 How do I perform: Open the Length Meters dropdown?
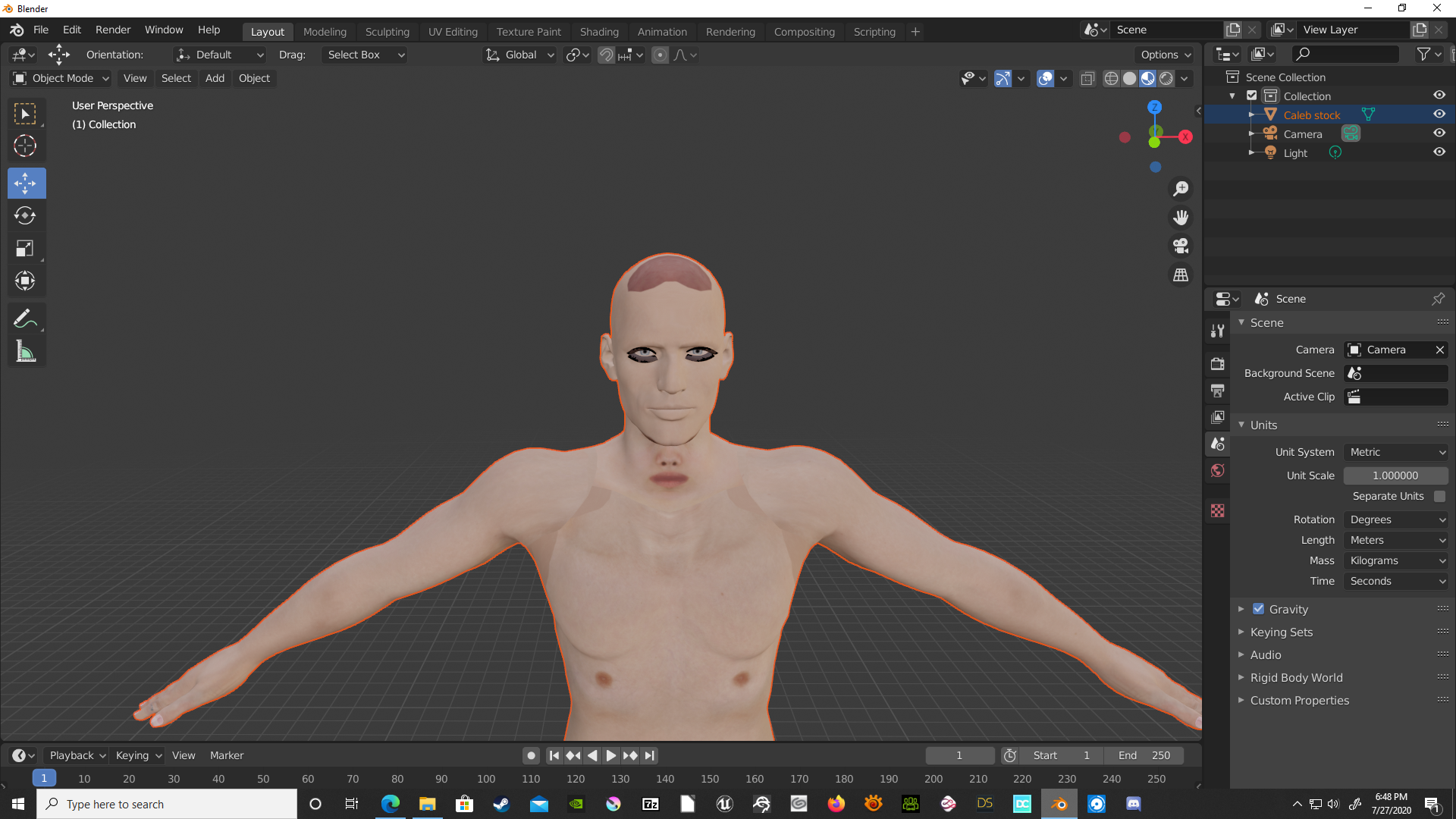tap(1396, 540)
